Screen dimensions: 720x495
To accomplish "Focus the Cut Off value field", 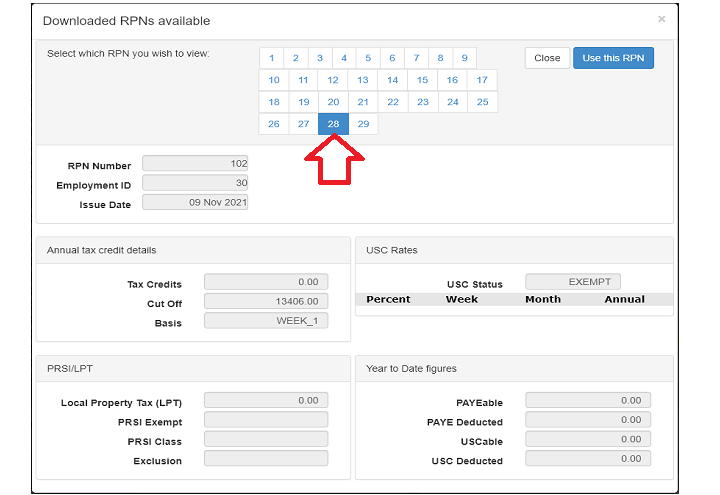I will coord(265,301).
